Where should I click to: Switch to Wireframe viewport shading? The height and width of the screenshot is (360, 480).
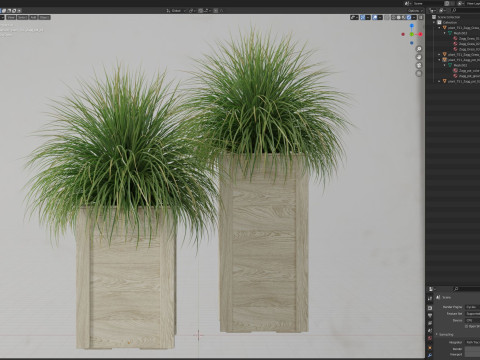click(x=394, y=17)
